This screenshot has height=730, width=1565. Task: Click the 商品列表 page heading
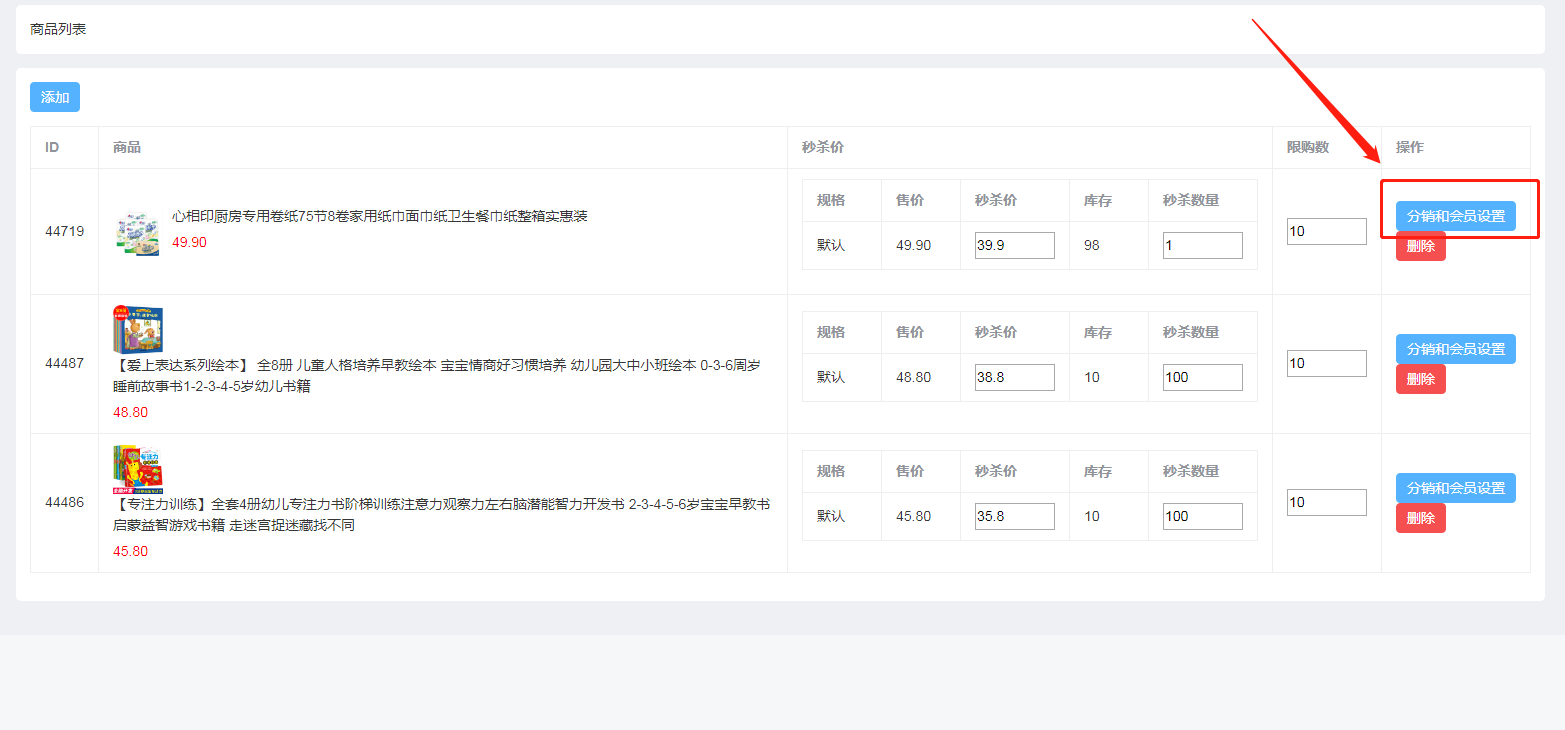(58, 29)
